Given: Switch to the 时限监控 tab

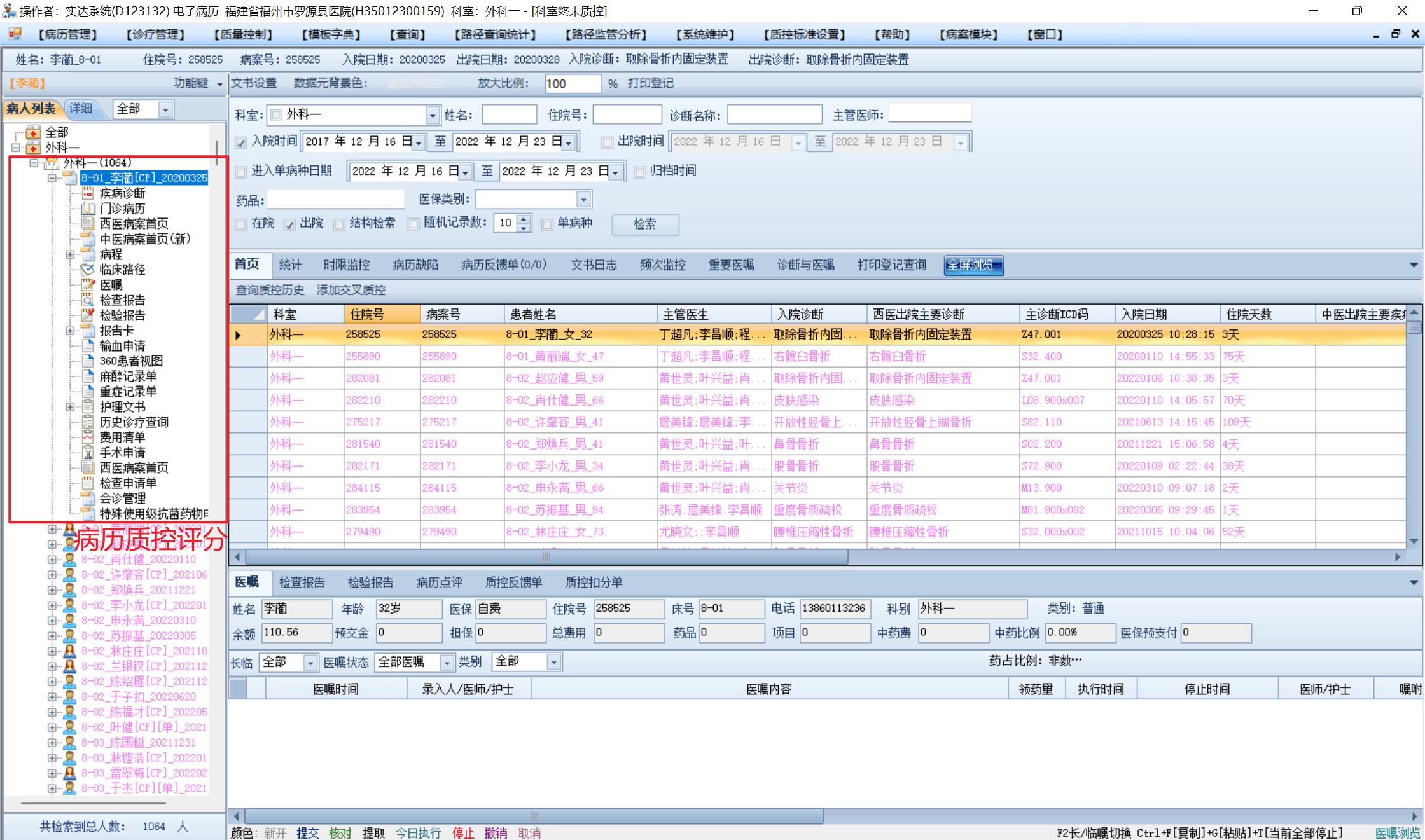Looking at the screenshot, I should tap(346, 265).
